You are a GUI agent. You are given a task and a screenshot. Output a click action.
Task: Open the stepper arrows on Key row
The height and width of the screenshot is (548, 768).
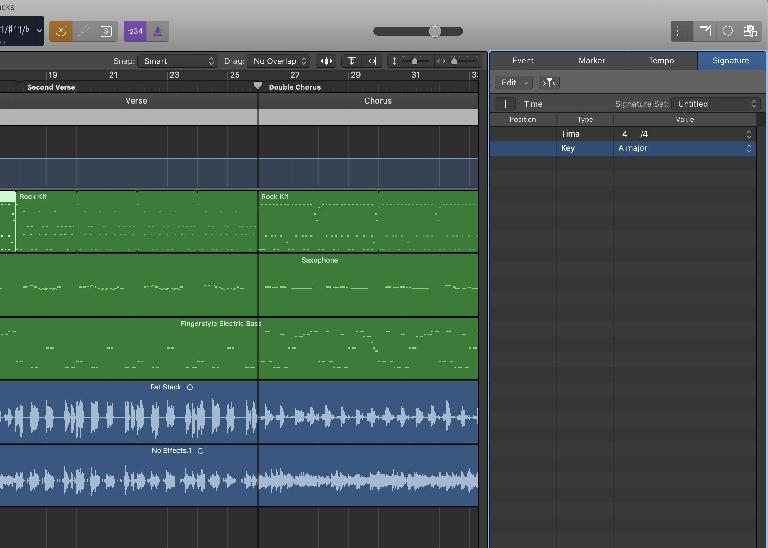[x=748, y=148]
